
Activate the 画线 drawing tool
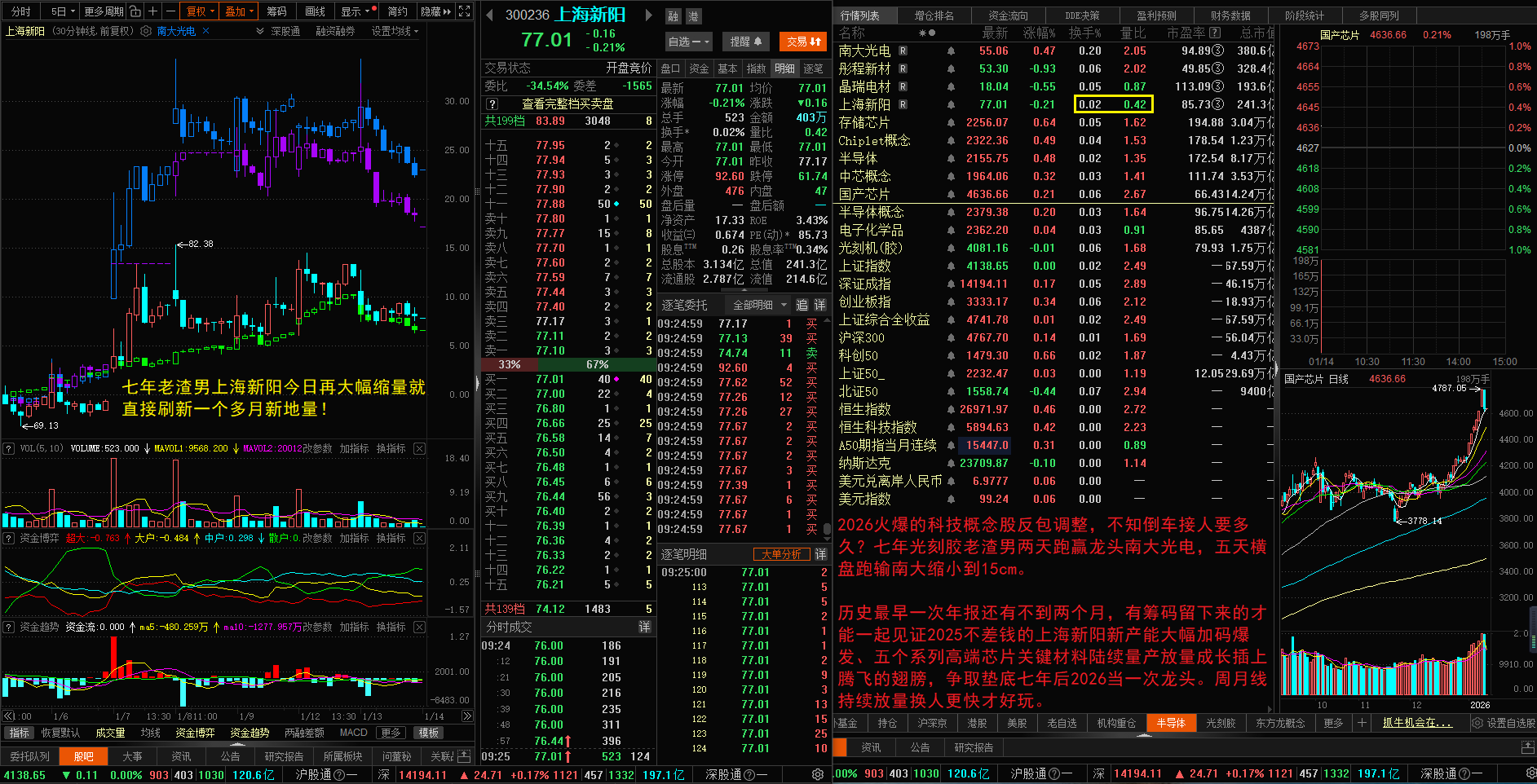point(315,11)
